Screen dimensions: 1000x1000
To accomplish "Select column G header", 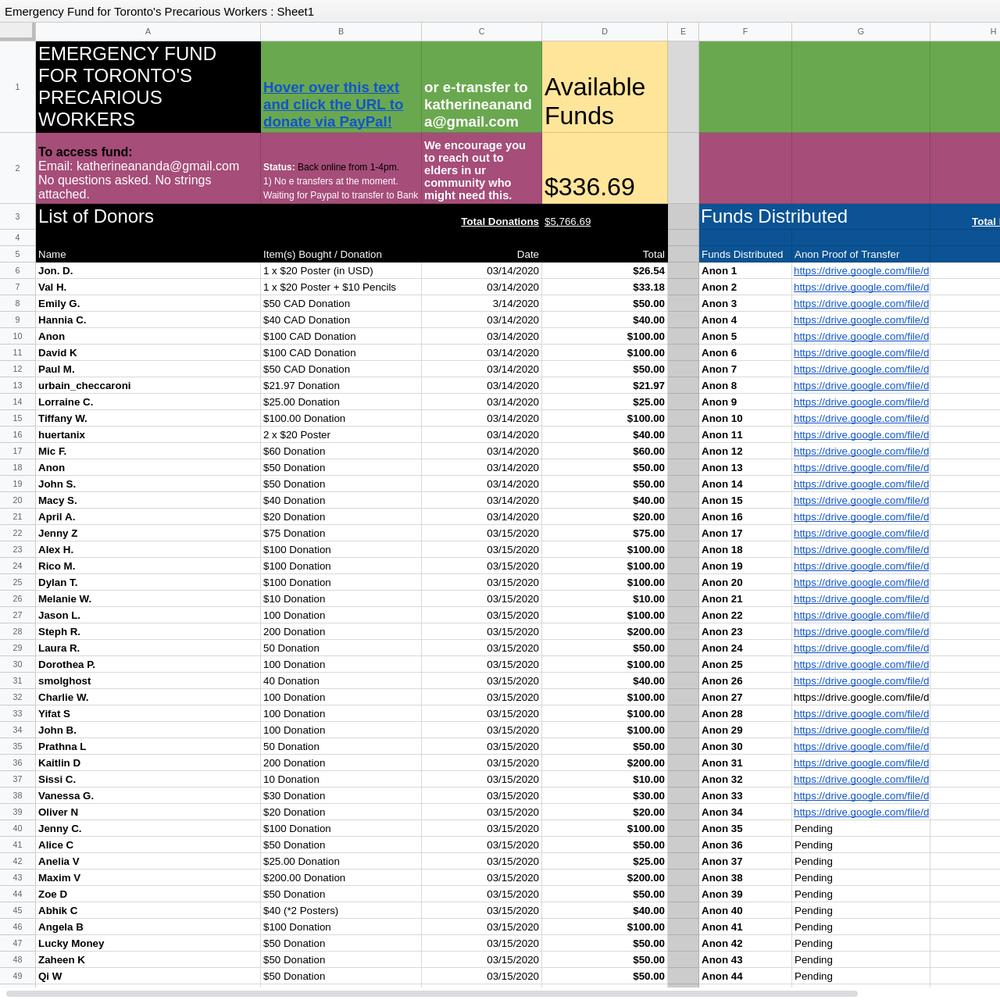I will (860, 31).
